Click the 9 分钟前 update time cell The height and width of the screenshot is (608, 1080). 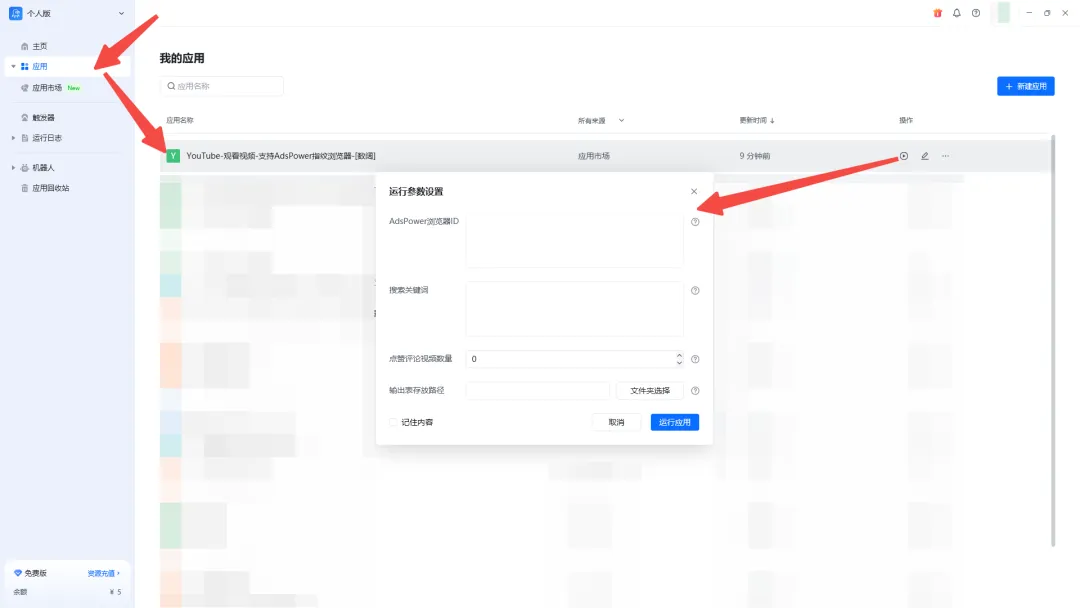click(755, 156)
